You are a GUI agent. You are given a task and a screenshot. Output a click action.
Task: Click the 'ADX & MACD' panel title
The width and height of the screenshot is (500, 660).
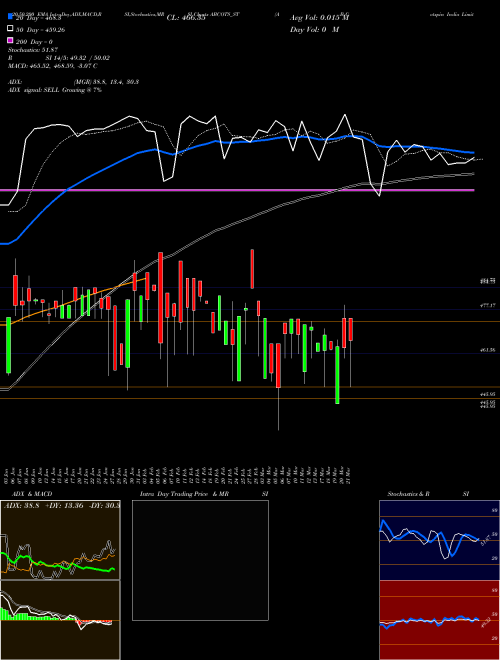coord(32,494)
